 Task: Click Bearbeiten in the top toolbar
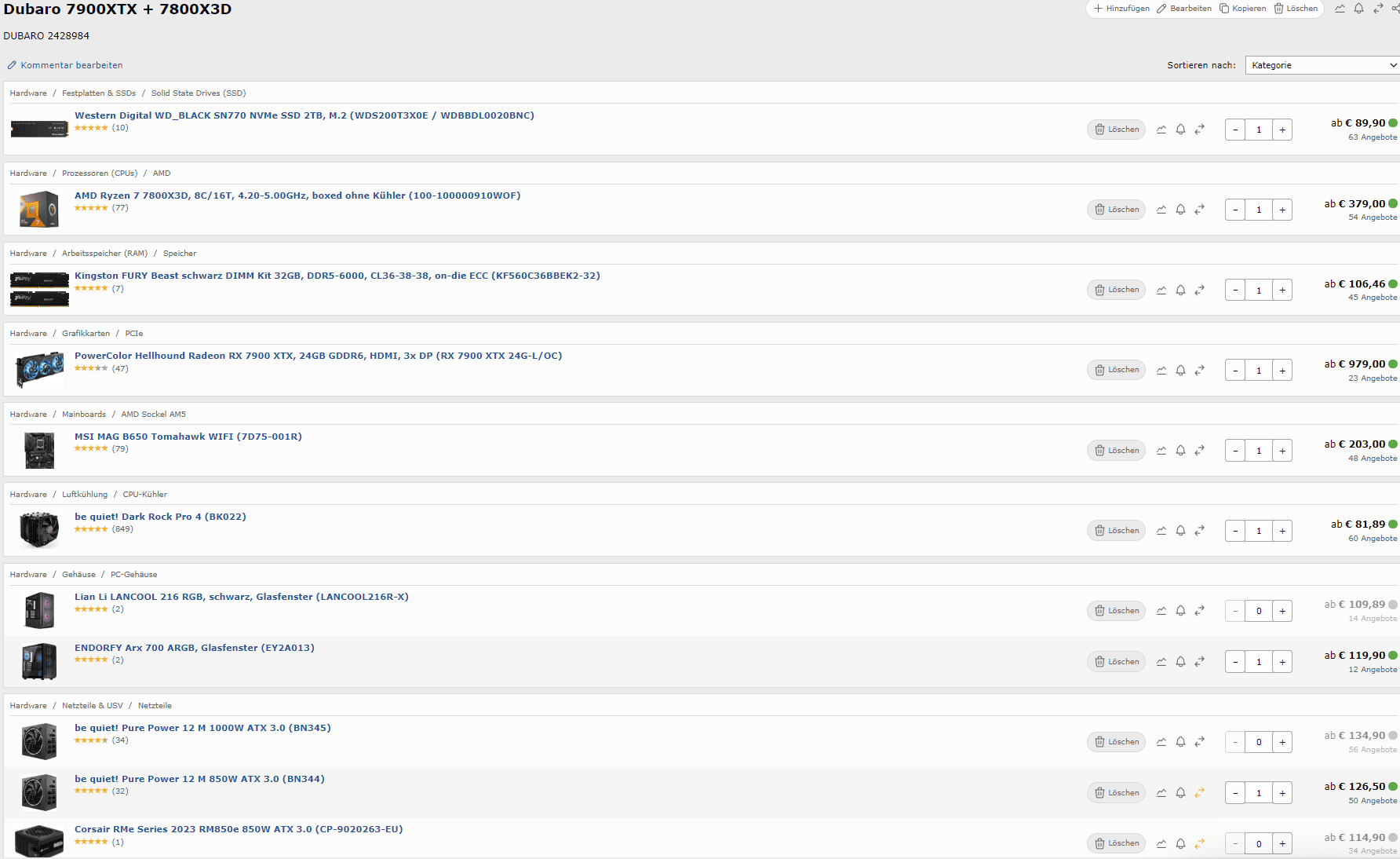(x=1184, y=9)
